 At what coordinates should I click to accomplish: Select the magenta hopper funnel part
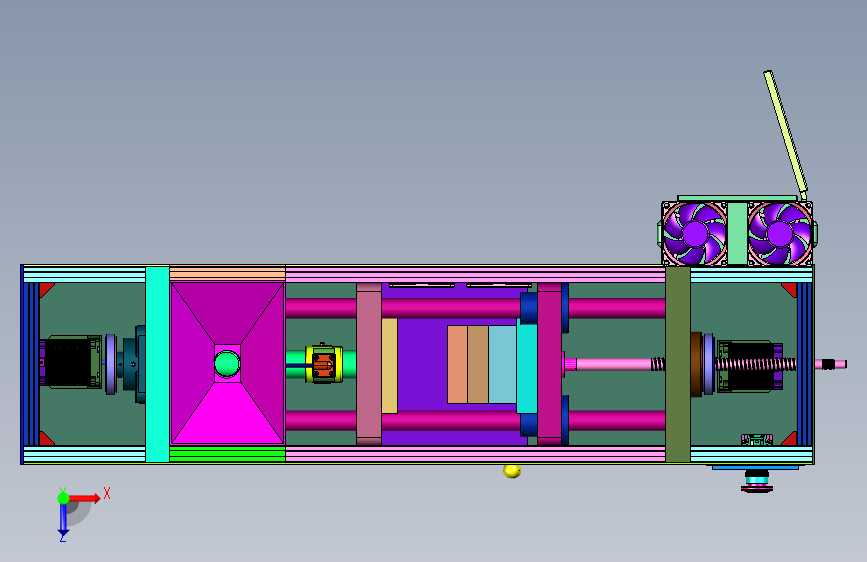227,363
